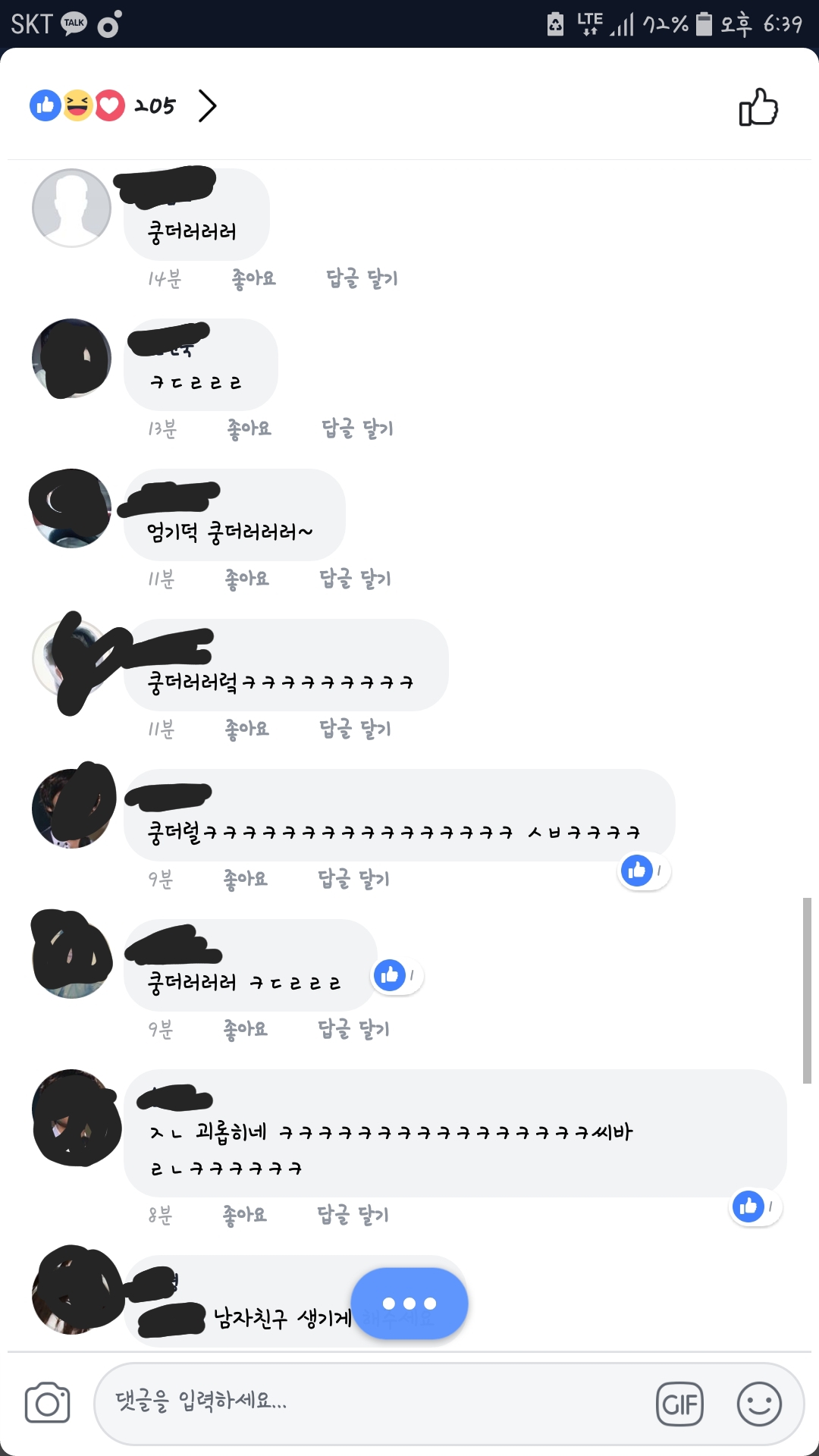Like the 14분 comment with 좋아요
The height and width of the screenshot is (1456, 819).
coord(254,278)
